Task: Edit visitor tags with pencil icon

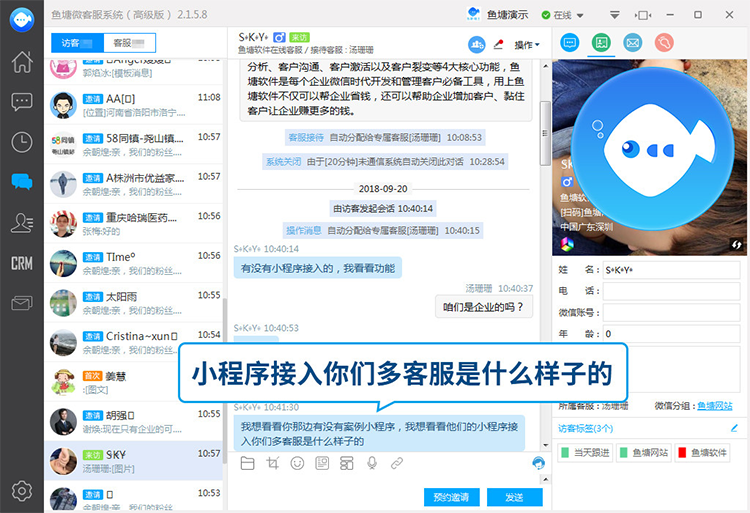Action: click(734, 428)
